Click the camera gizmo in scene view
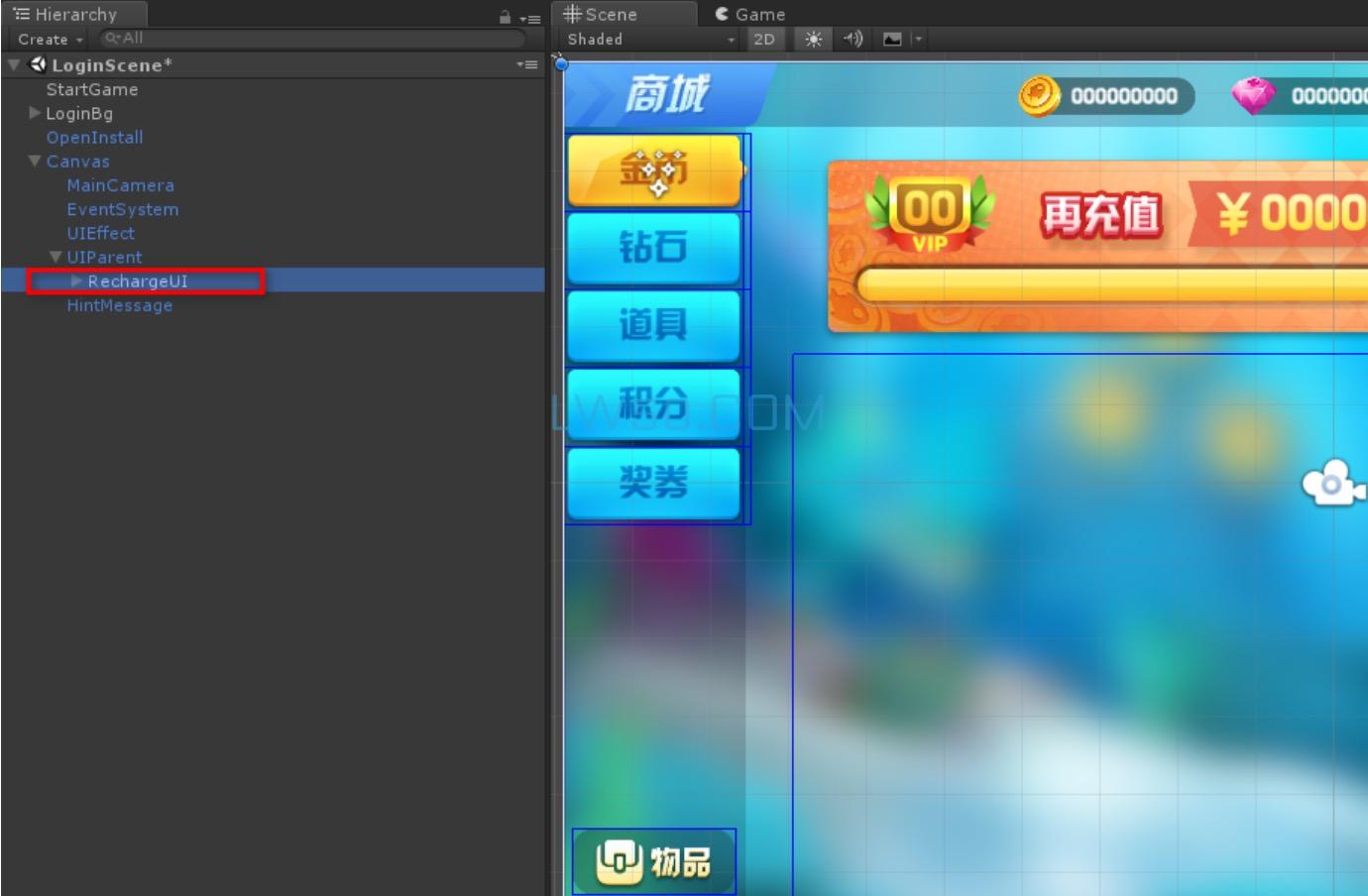This screenshot has width=1368, height=896. [1328, 484]
